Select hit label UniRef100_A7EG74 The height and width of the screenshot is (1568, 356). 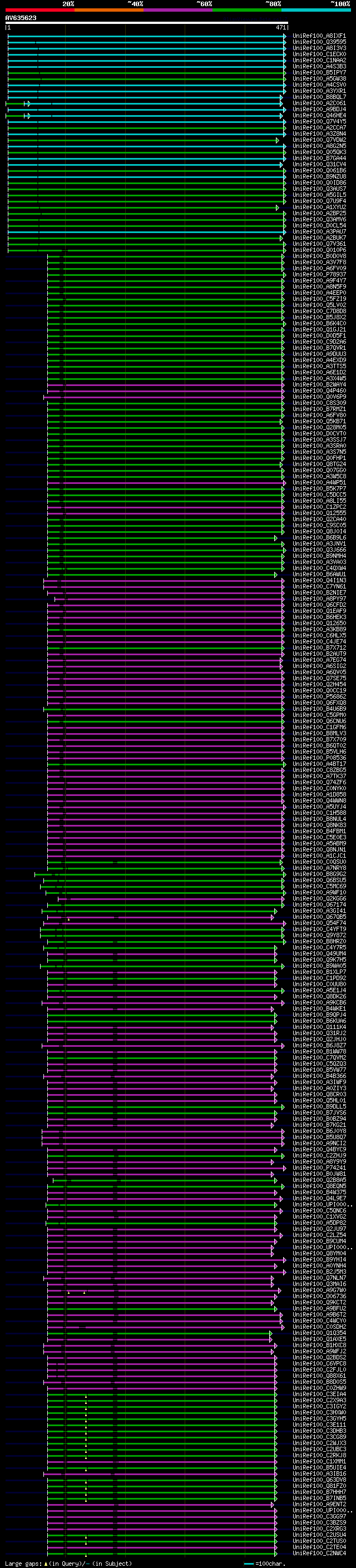(319, 660)
